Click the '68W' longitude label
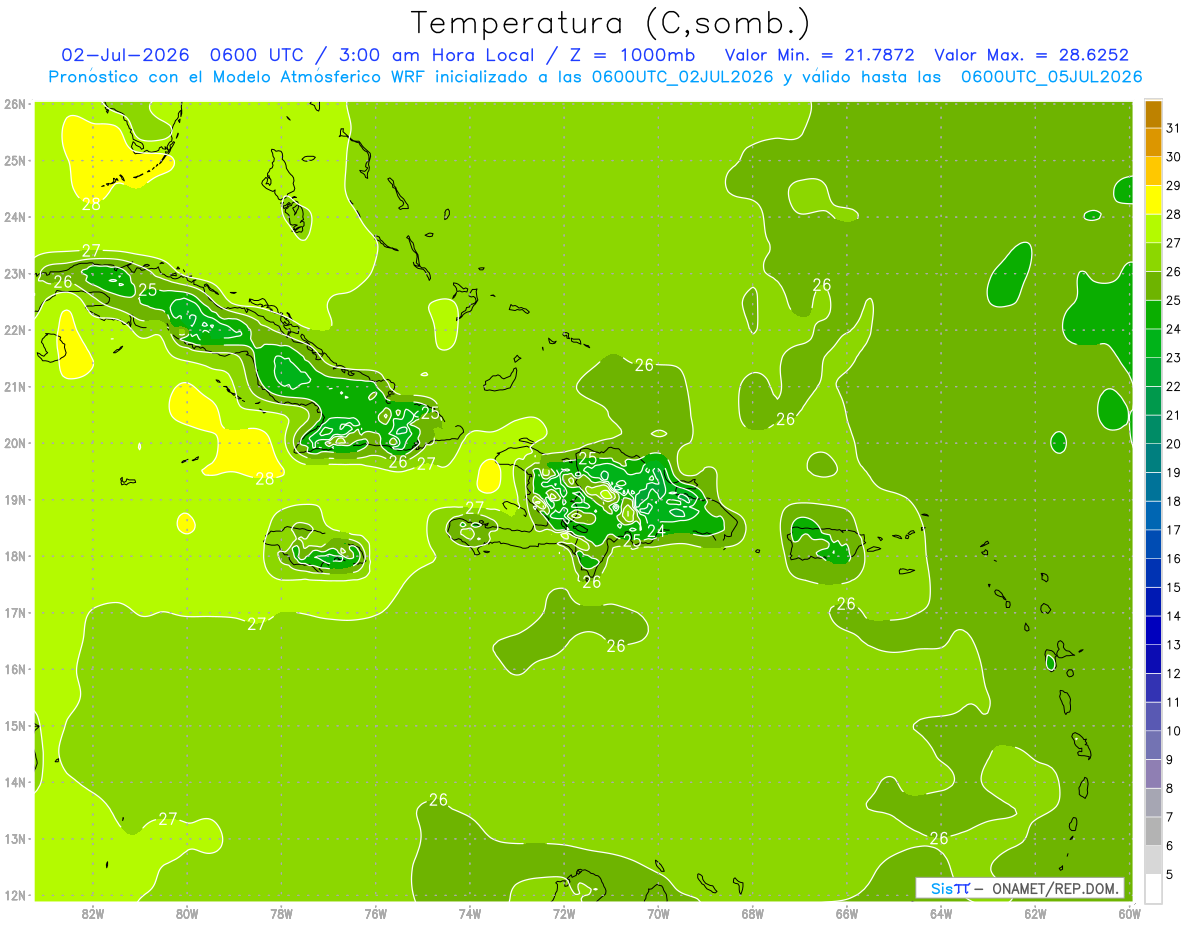Viewport: 1200px width, 927px height. (x=753, y=913)
